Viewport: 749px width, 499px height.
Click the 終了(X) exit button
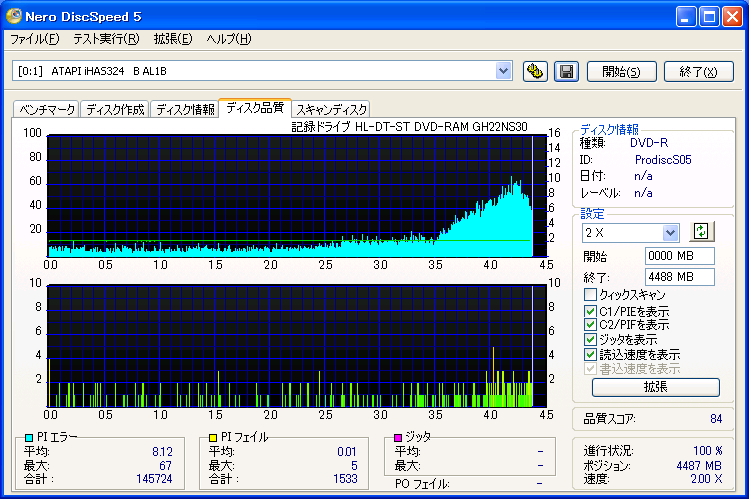click(x=698, y=72)
